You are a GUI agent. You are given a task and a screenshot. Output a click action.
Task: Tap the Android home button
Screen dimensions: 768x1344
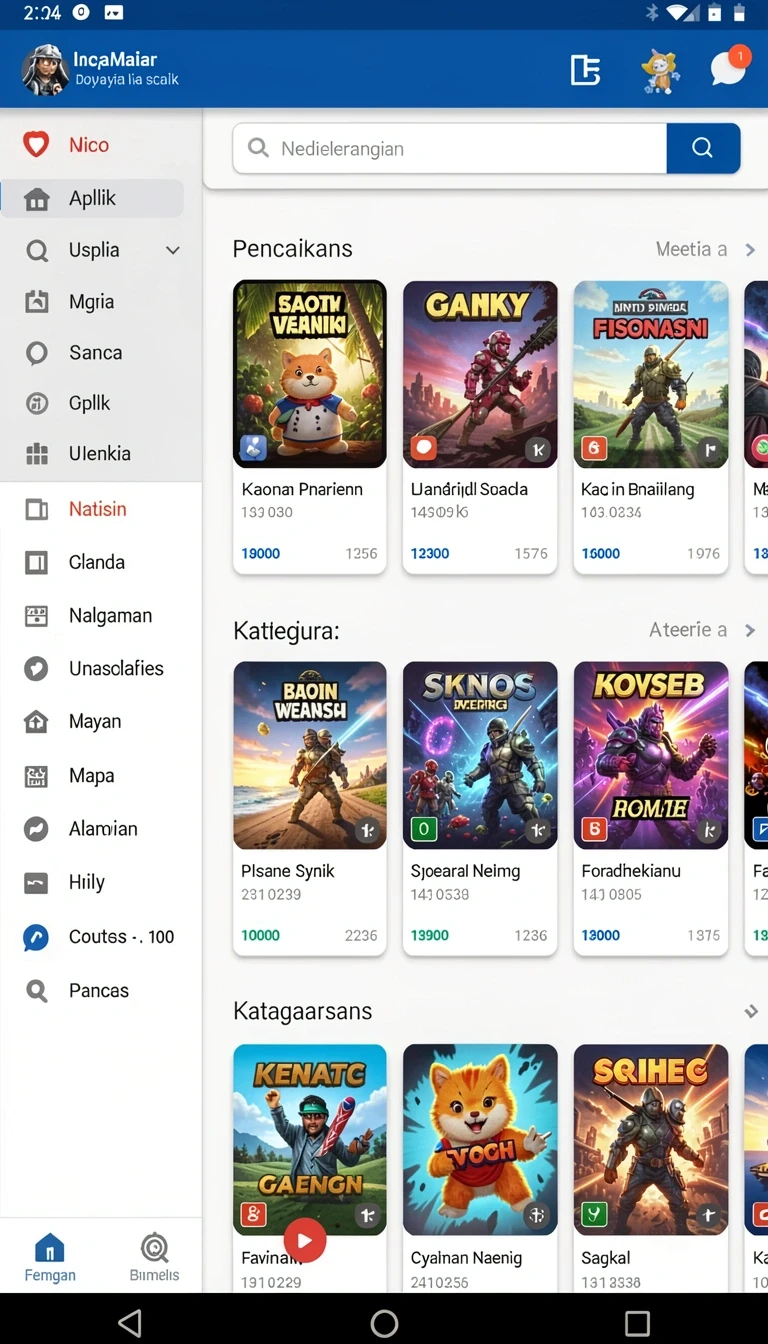pyautogui.click(x=384, y=1323)
